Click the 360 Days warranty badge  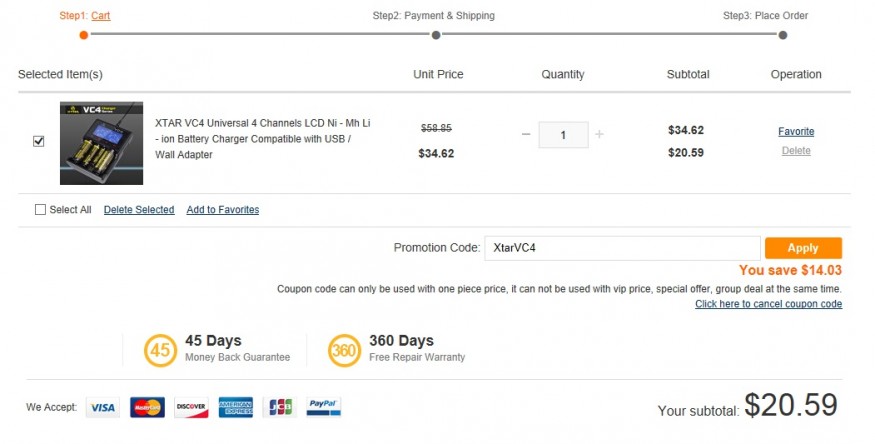click(344, 350)
